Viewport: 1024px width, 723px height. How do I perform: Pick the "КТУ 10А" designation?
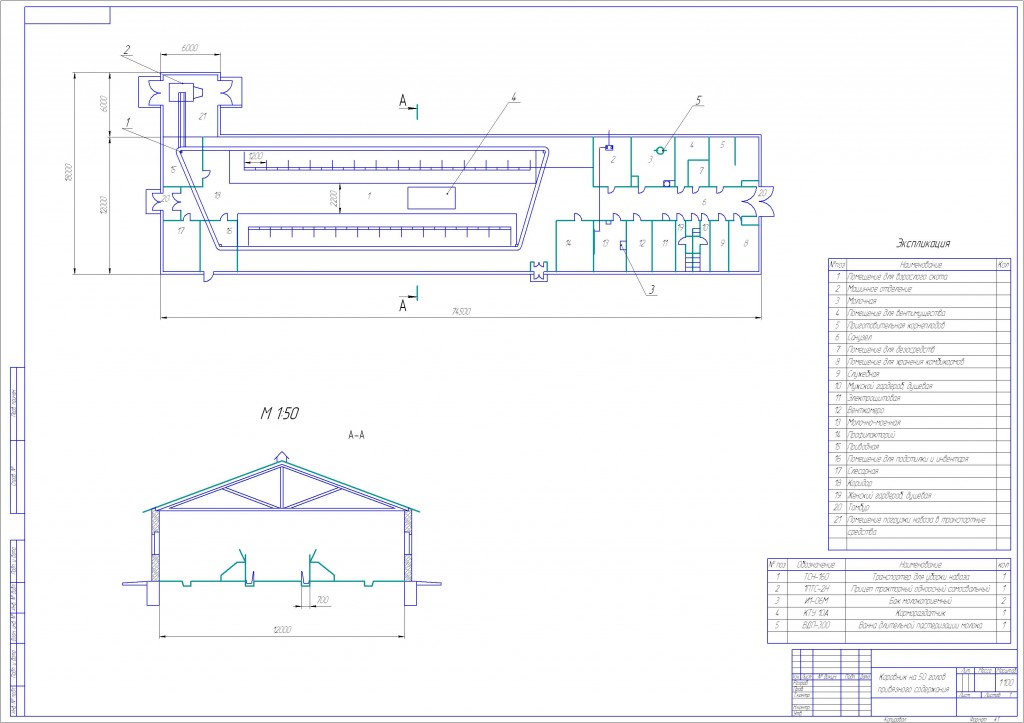(816, 613)
